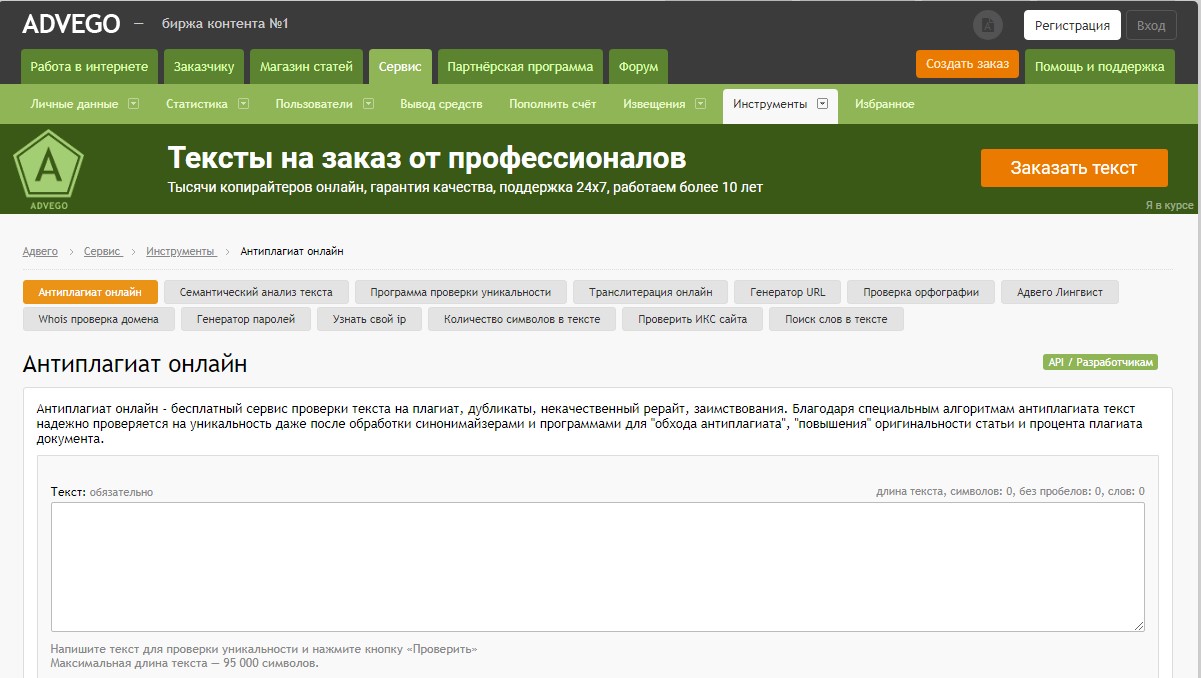
Task: Open Проверить ИКС сайта tool
Action: pyautogui.click(x=693, y=319)
